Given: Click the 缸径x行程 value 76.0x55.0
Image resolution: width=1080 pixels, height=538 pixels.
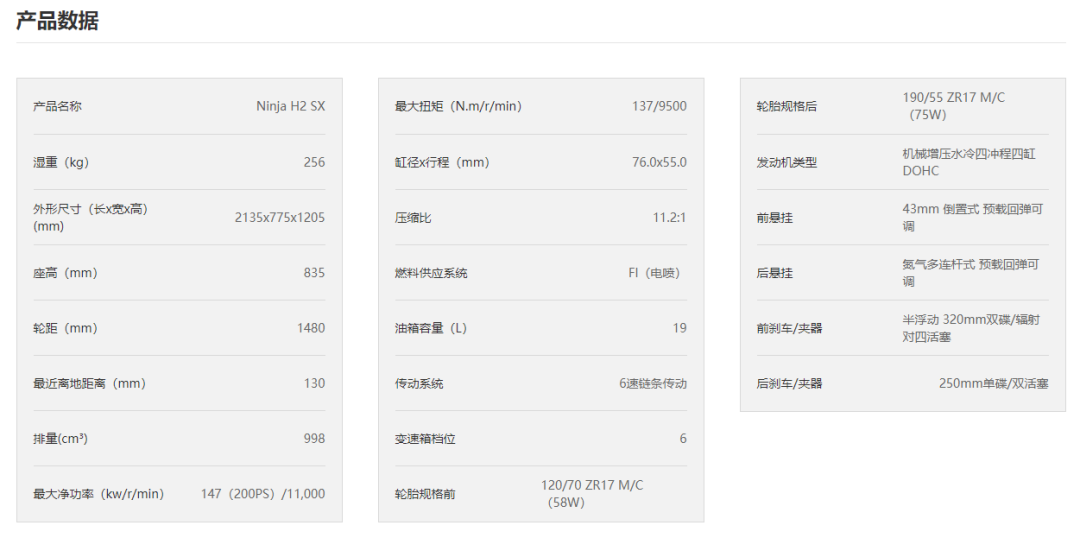Looking at the screenshot, I should (659, 162).
